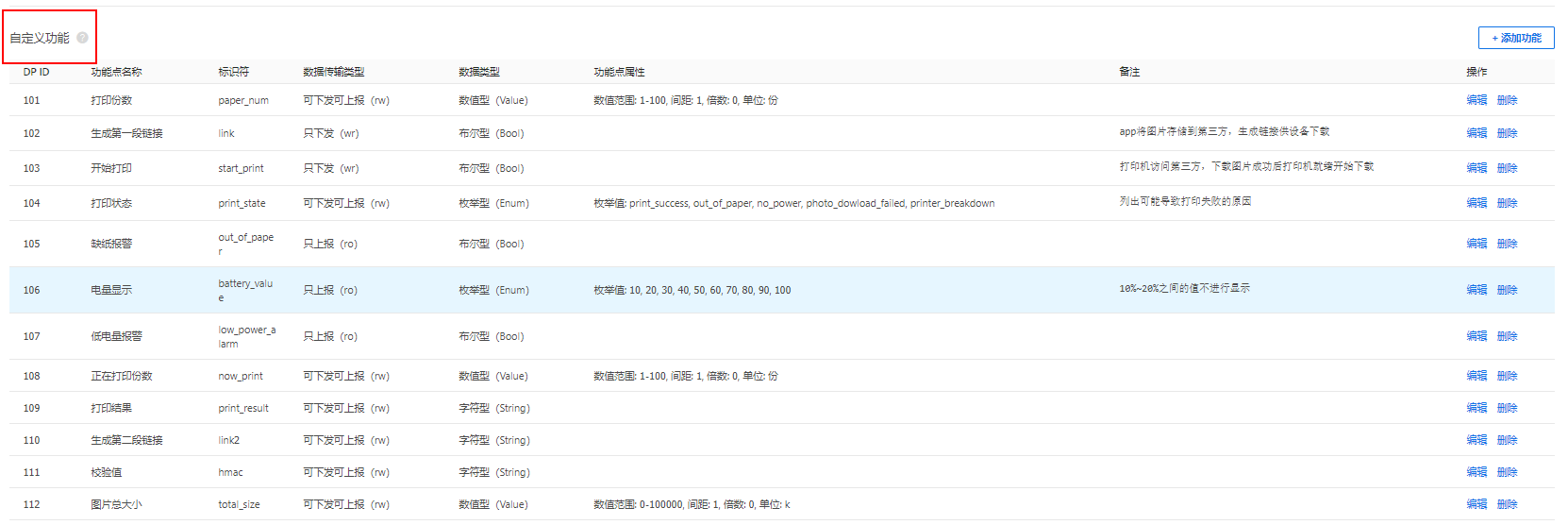Edit row 102 生成第一段链接
Viewport: 1568px width, 525px height.
(1476, 133)
